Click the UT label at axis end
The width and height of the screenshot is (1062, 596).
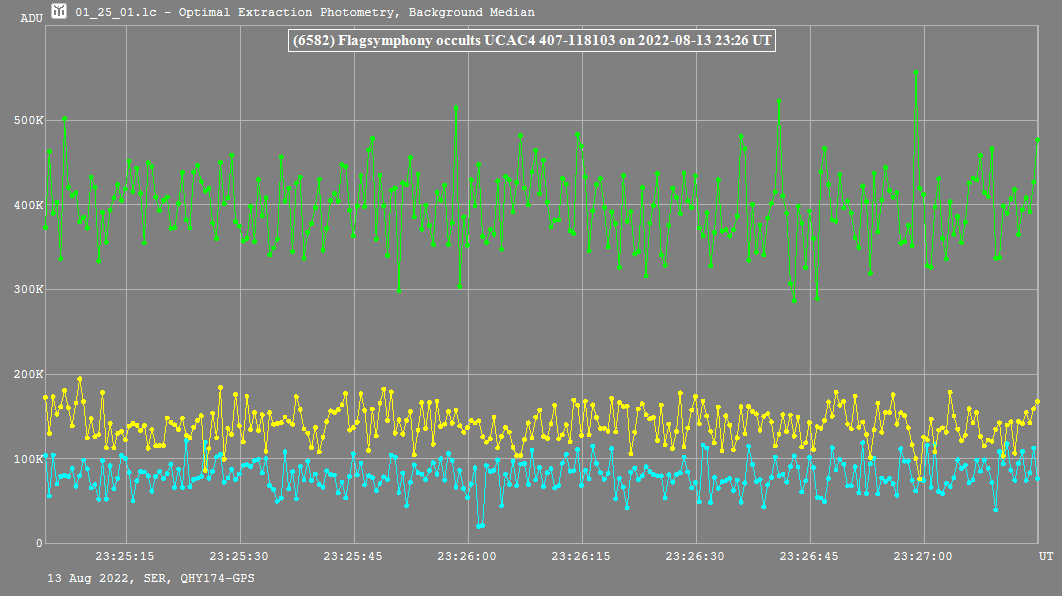pyautogui.click(x=1045, y=555)
